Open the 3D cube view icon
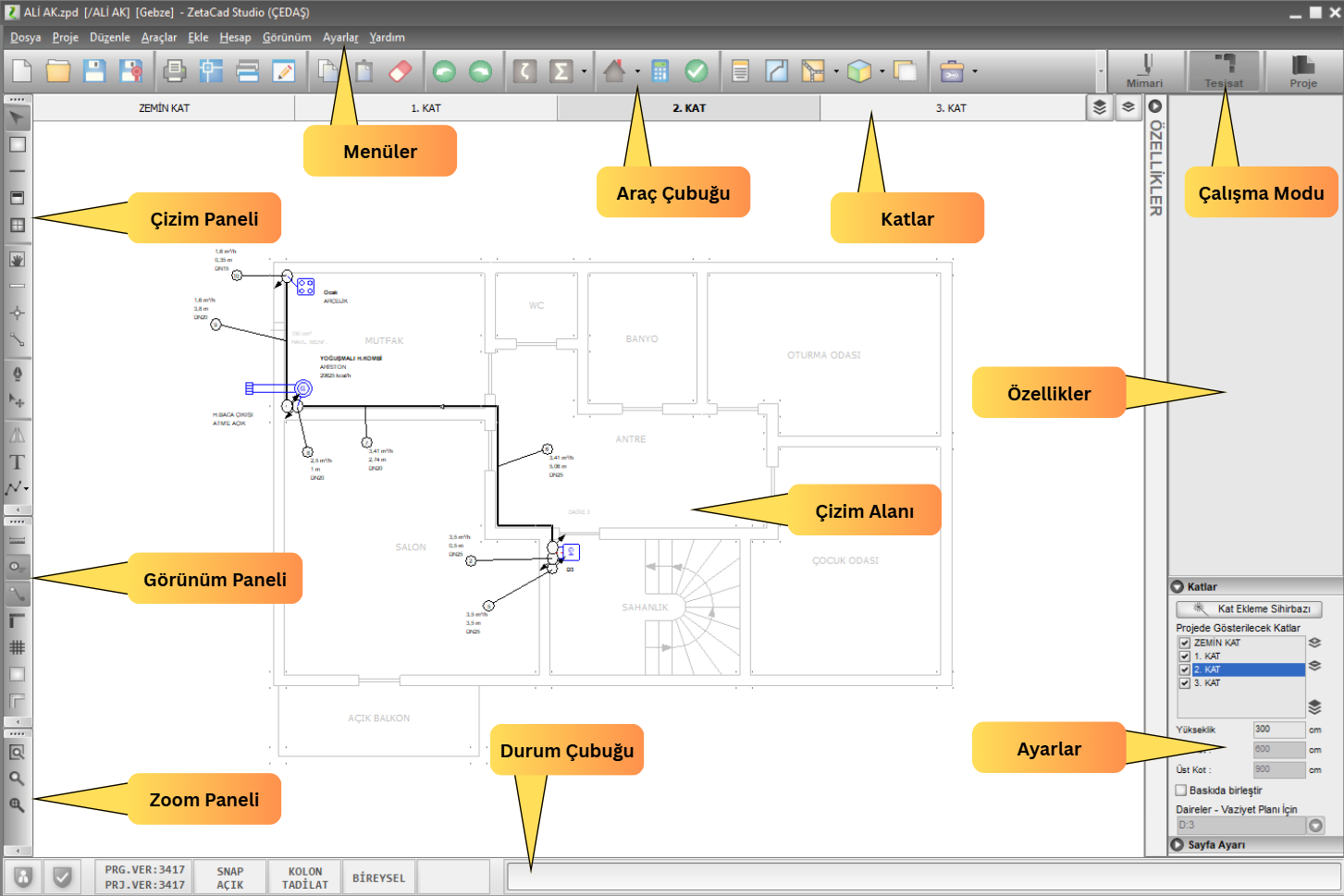Image resolution: width=1344 pixels, height=896 pixels. click(858, 71)
